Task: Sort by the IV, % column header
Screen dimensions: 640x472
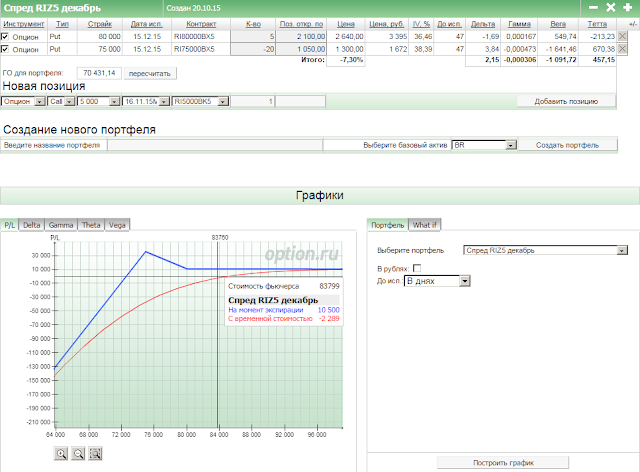Action: (421, 24)
